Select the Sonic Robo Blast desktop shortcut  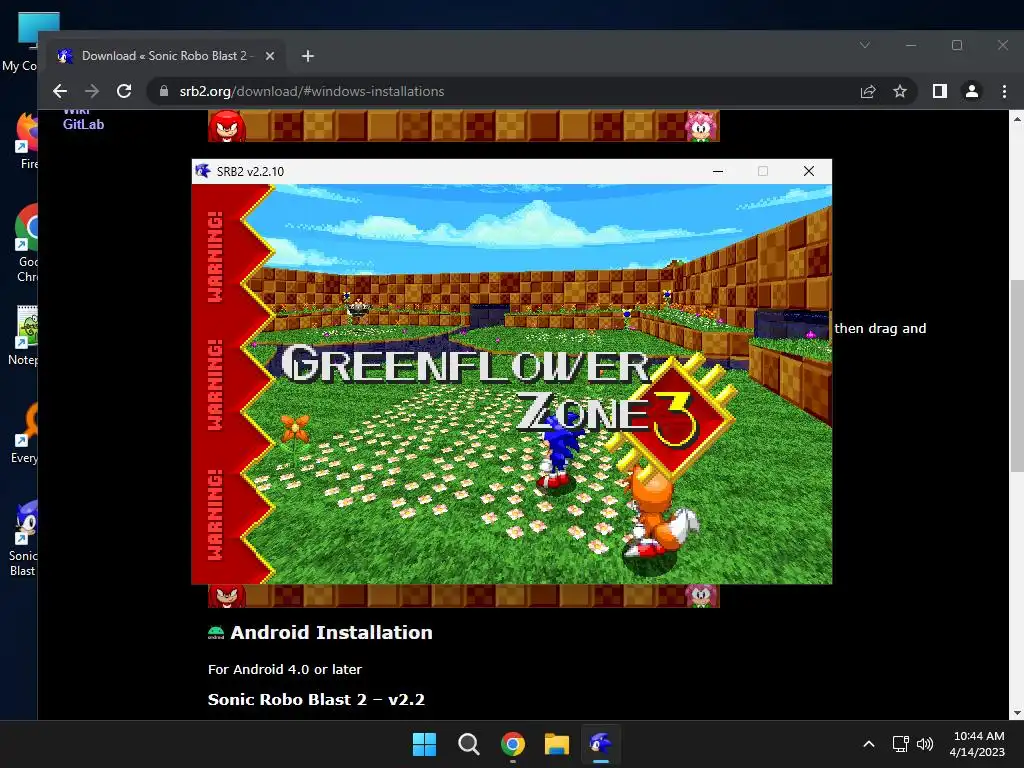tap(24, 539)
